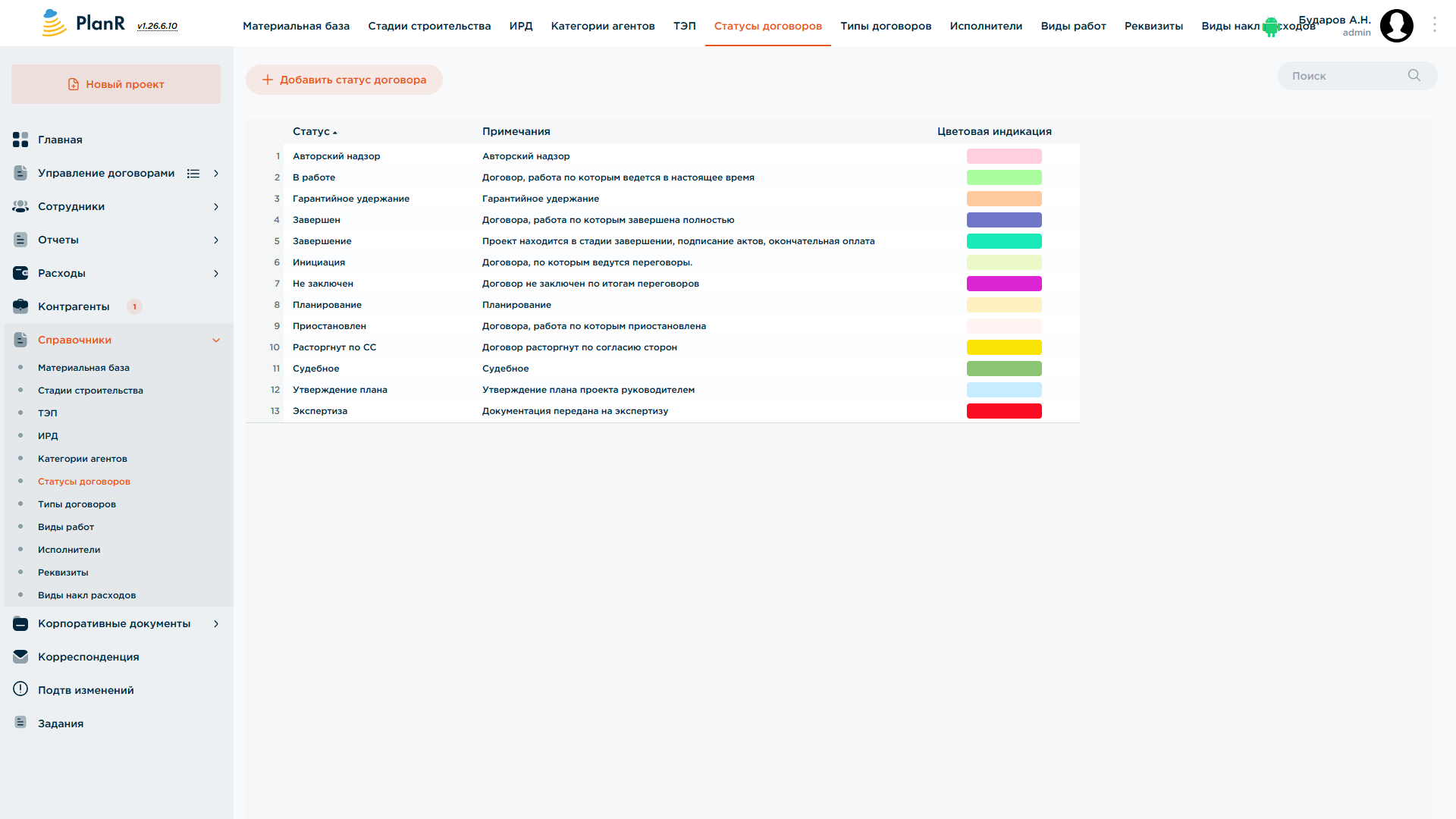
Task: Expand the Сотрудники chevron
Action: (x=216, y=207)
